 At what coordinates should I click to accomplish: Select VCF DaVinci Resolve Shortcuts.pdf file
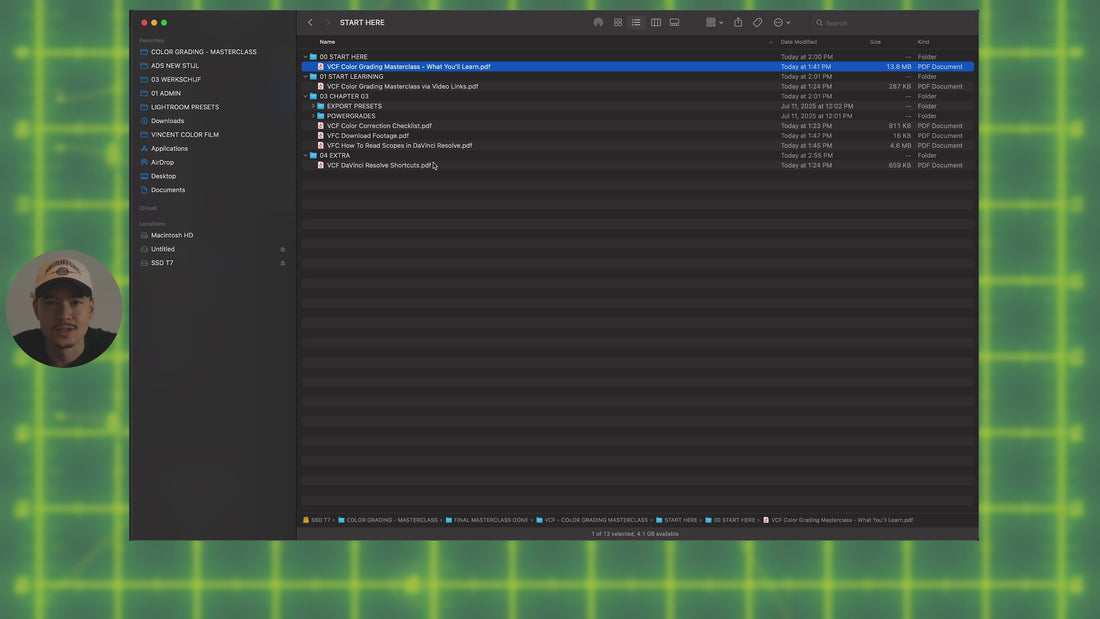click(x=379, y=165)
